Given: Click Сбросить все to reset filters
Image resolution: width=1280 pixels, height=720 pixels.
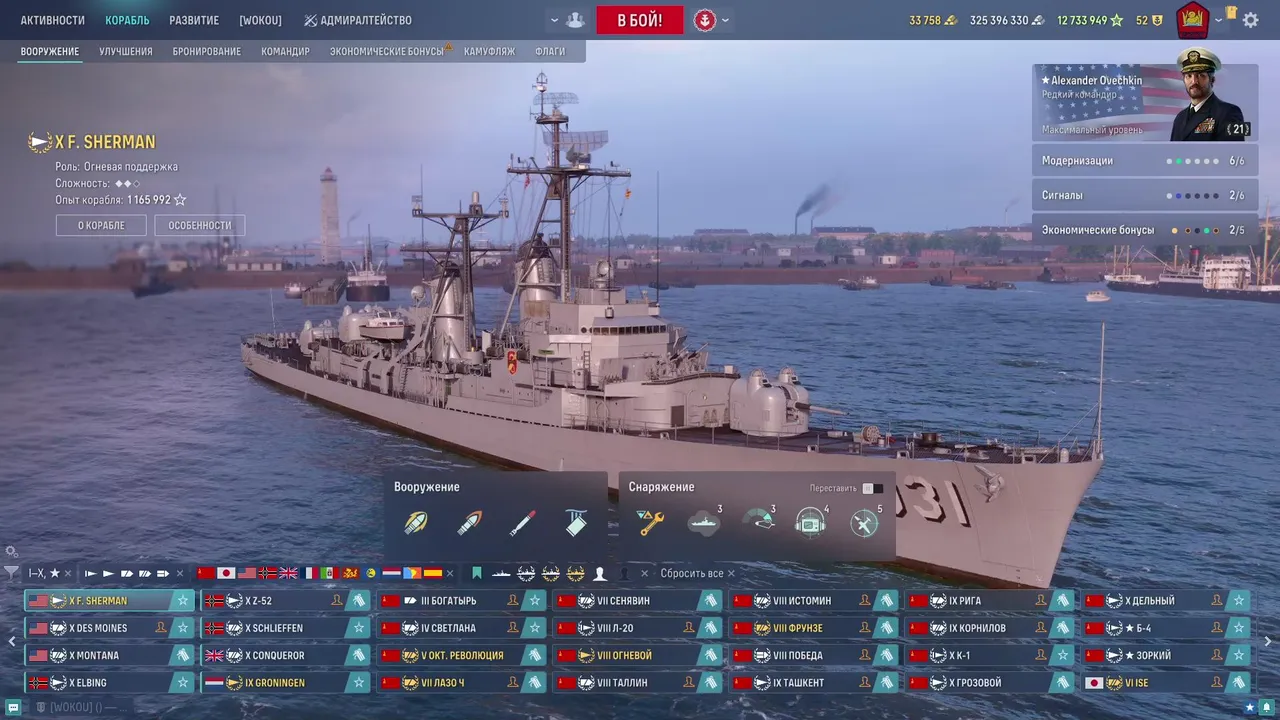Looking at the screenshot, I should click(x=698, y=573).
